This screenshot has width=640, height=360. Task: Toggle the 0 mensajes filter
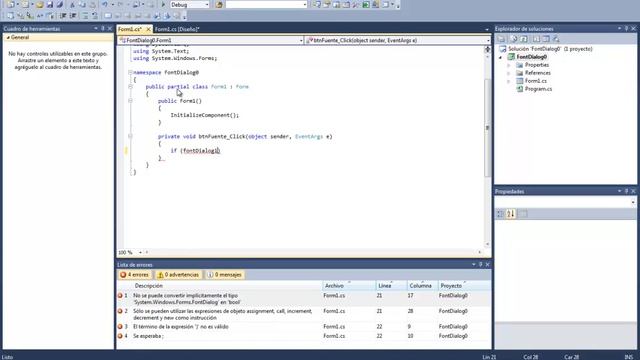tap(224, 275)
